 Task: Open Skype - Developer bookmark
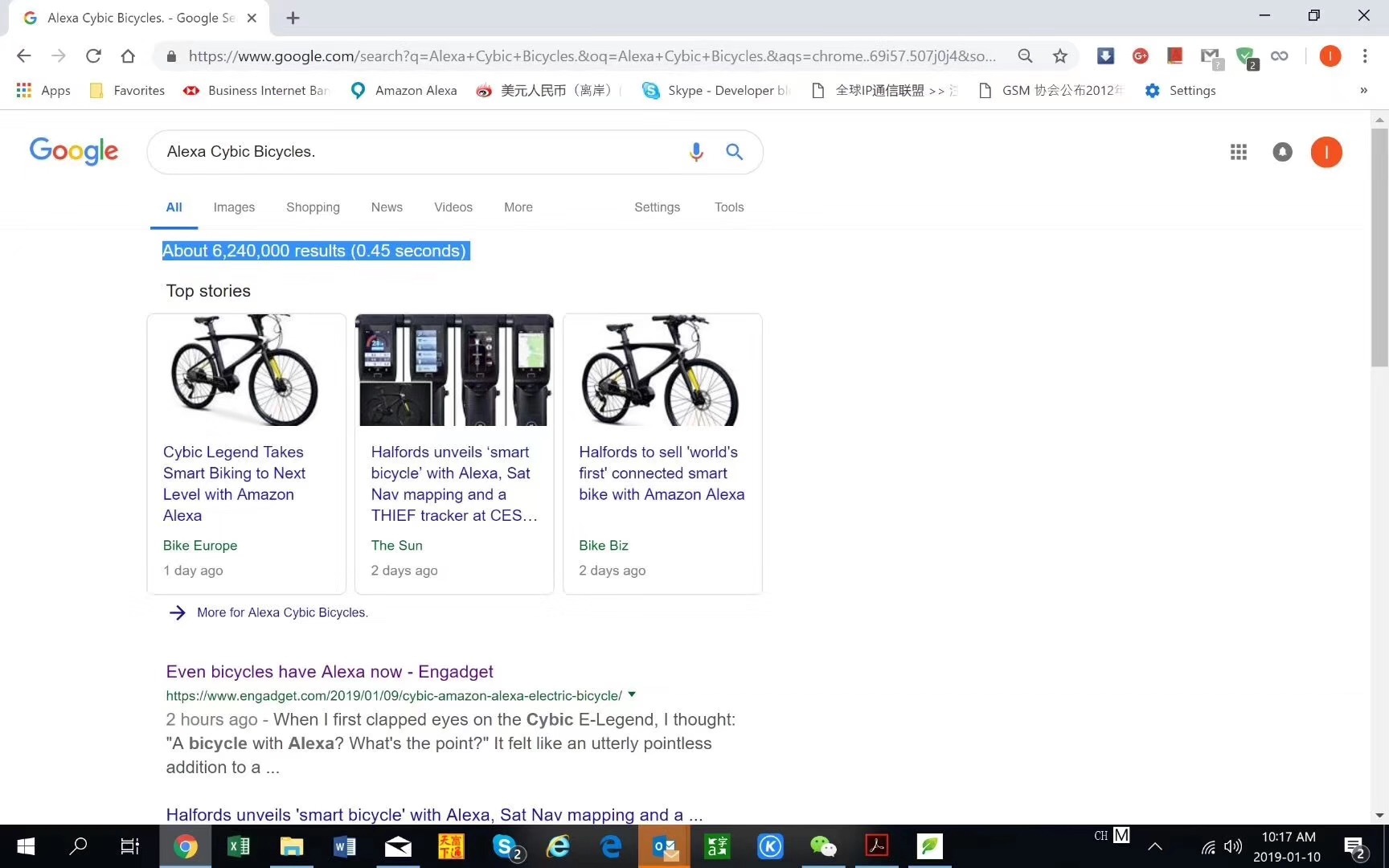[716, 90]
